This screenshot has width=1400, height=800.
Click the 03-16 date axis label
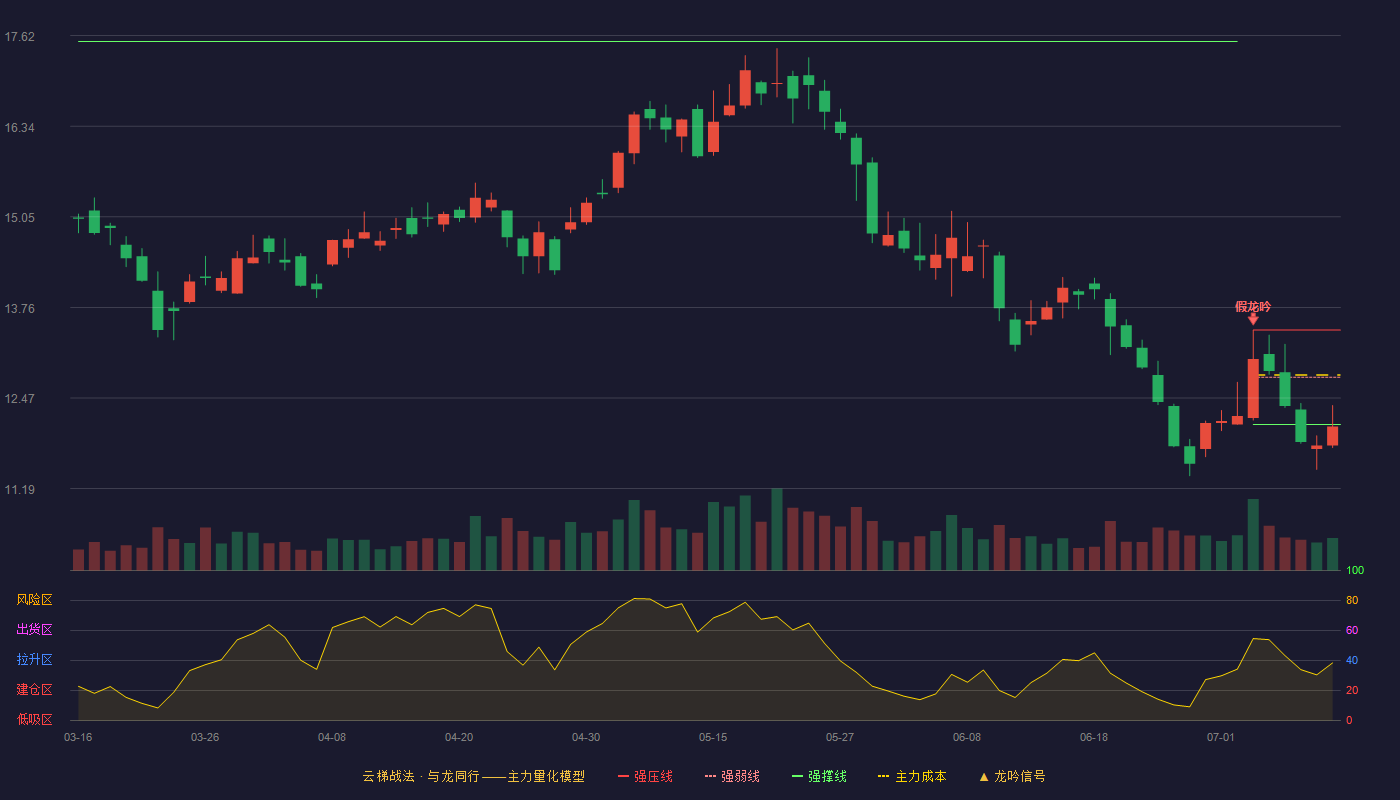[x=78, y=737]
